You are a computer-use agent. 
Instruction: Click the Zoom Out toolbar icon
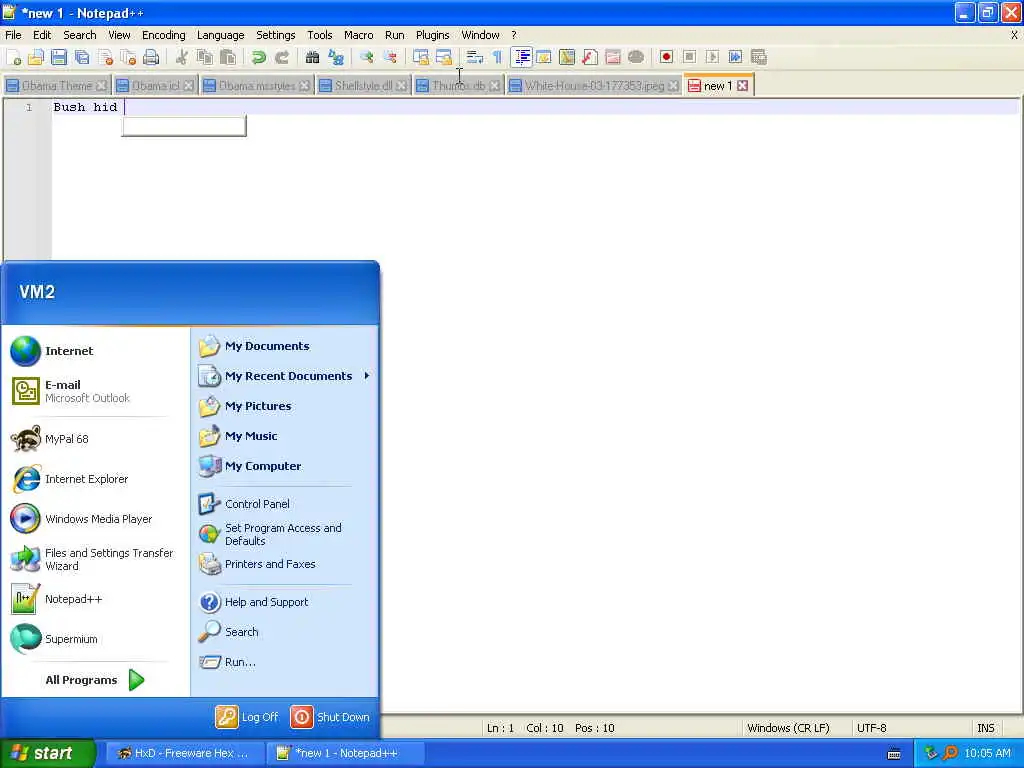click(x=390, y=57)
